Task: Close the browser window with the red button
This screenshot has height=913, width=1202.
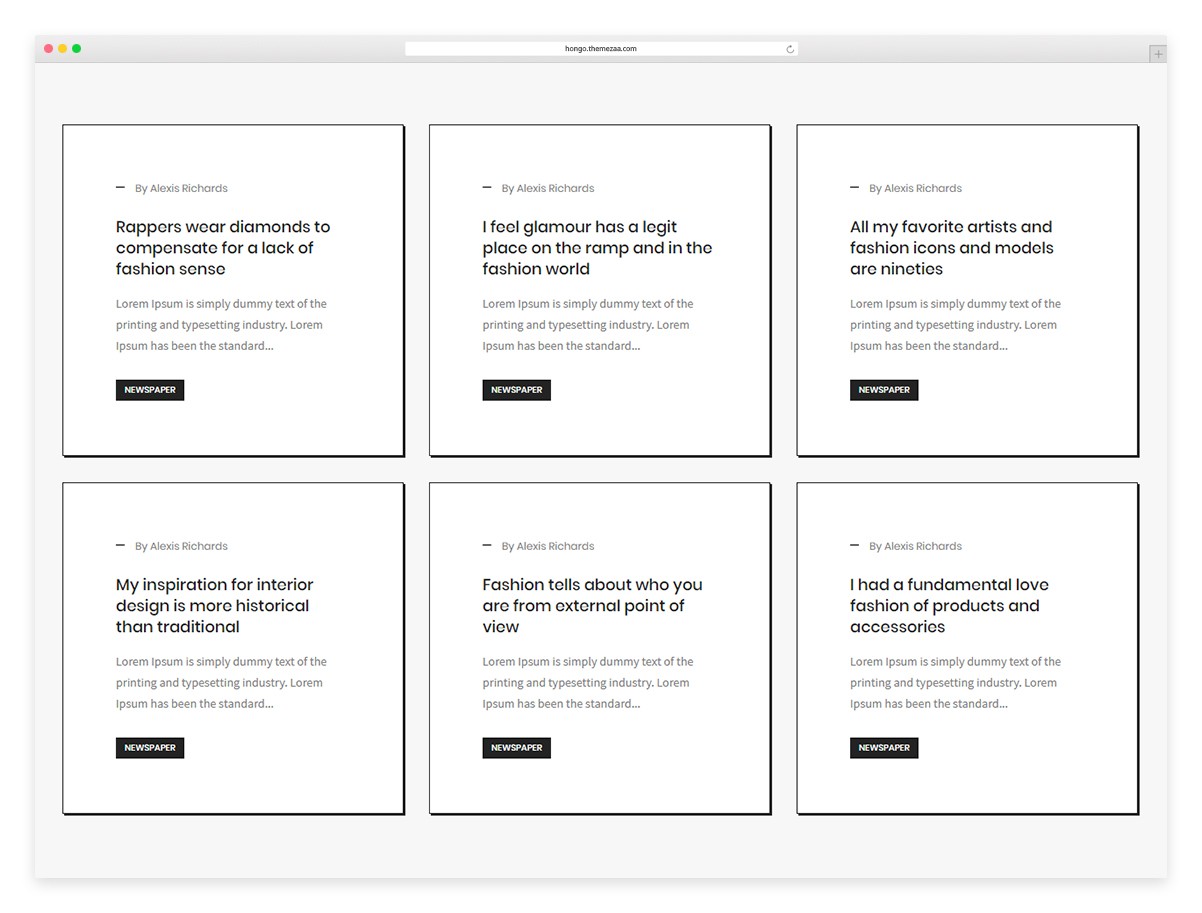Action: coord(49,49)
